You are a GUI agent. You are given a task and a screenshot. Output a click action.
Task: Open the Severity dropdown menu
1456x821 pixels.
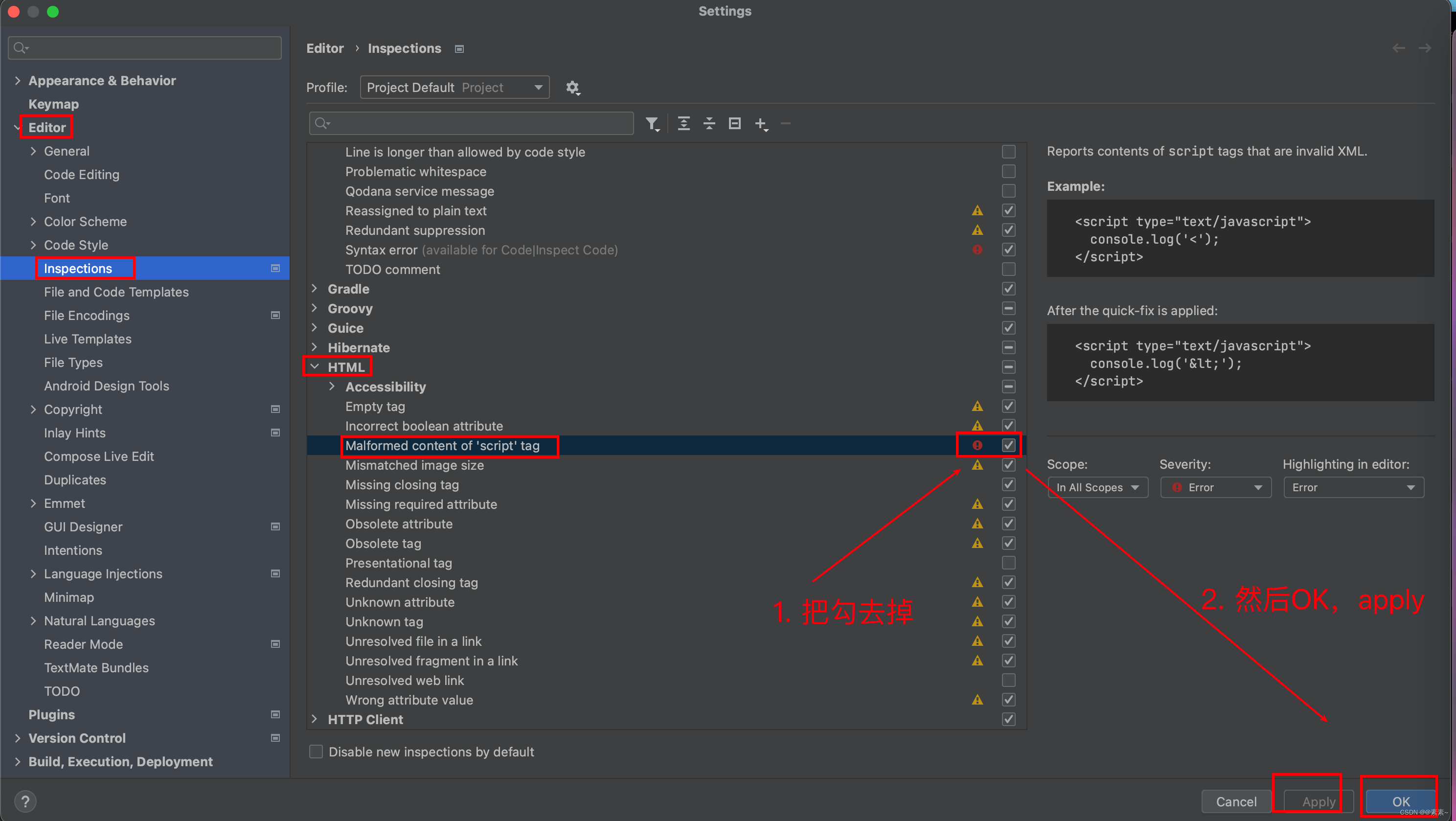pos(1214,488)
